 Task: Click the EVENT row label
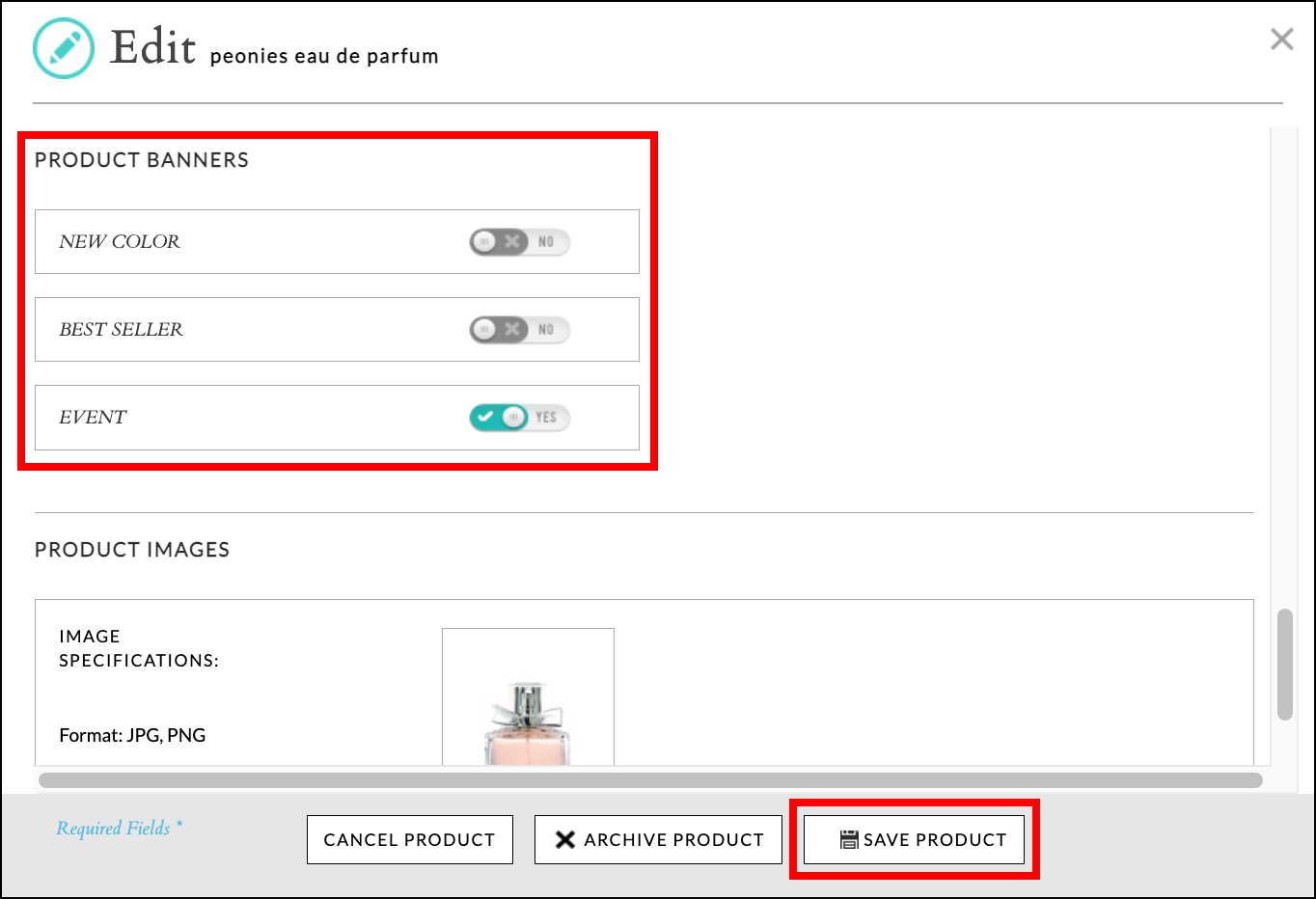[x=93, y=418]
